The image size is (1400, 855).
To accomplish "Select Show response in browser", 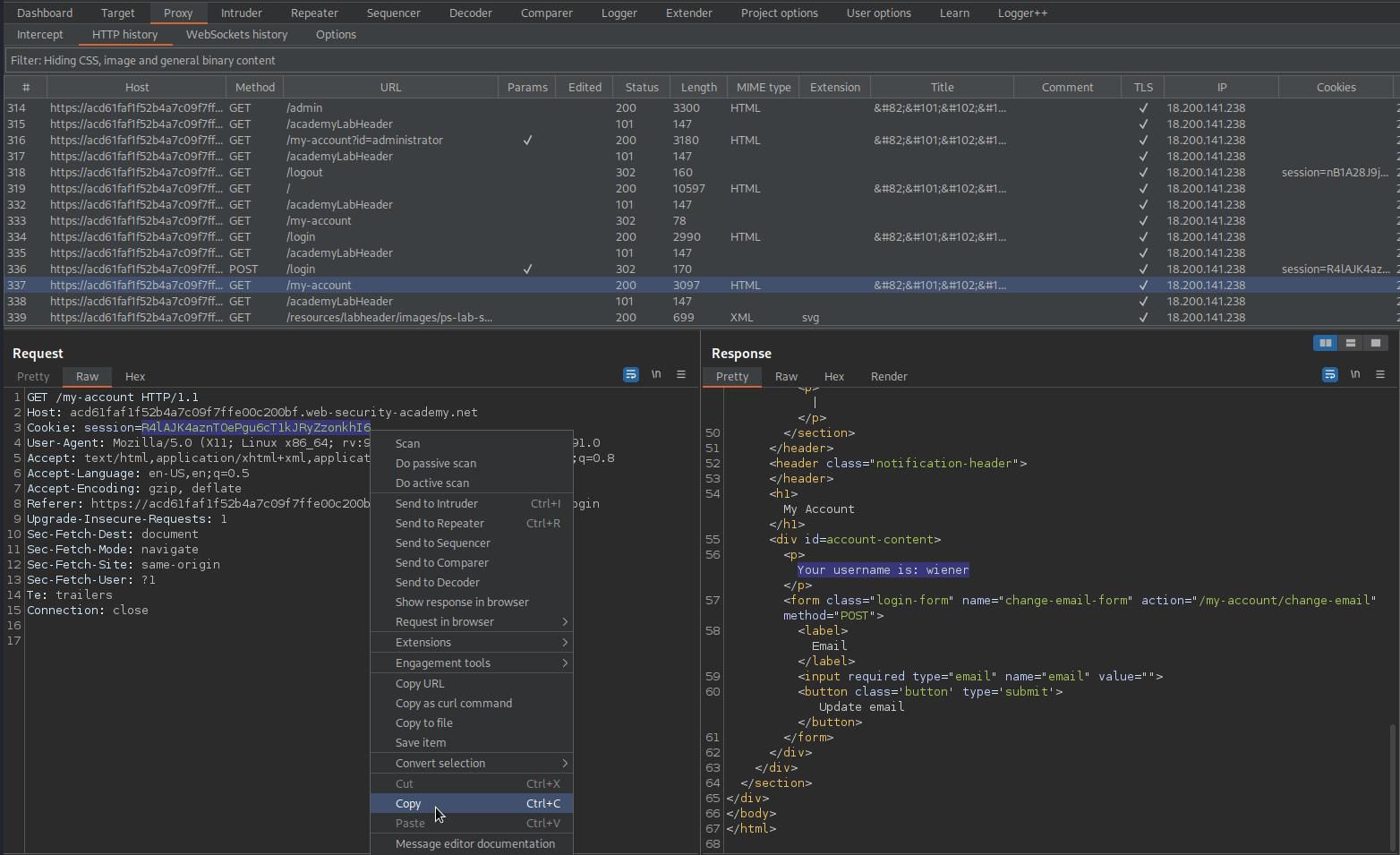I will pyautogui.click(x=472, y=603).
